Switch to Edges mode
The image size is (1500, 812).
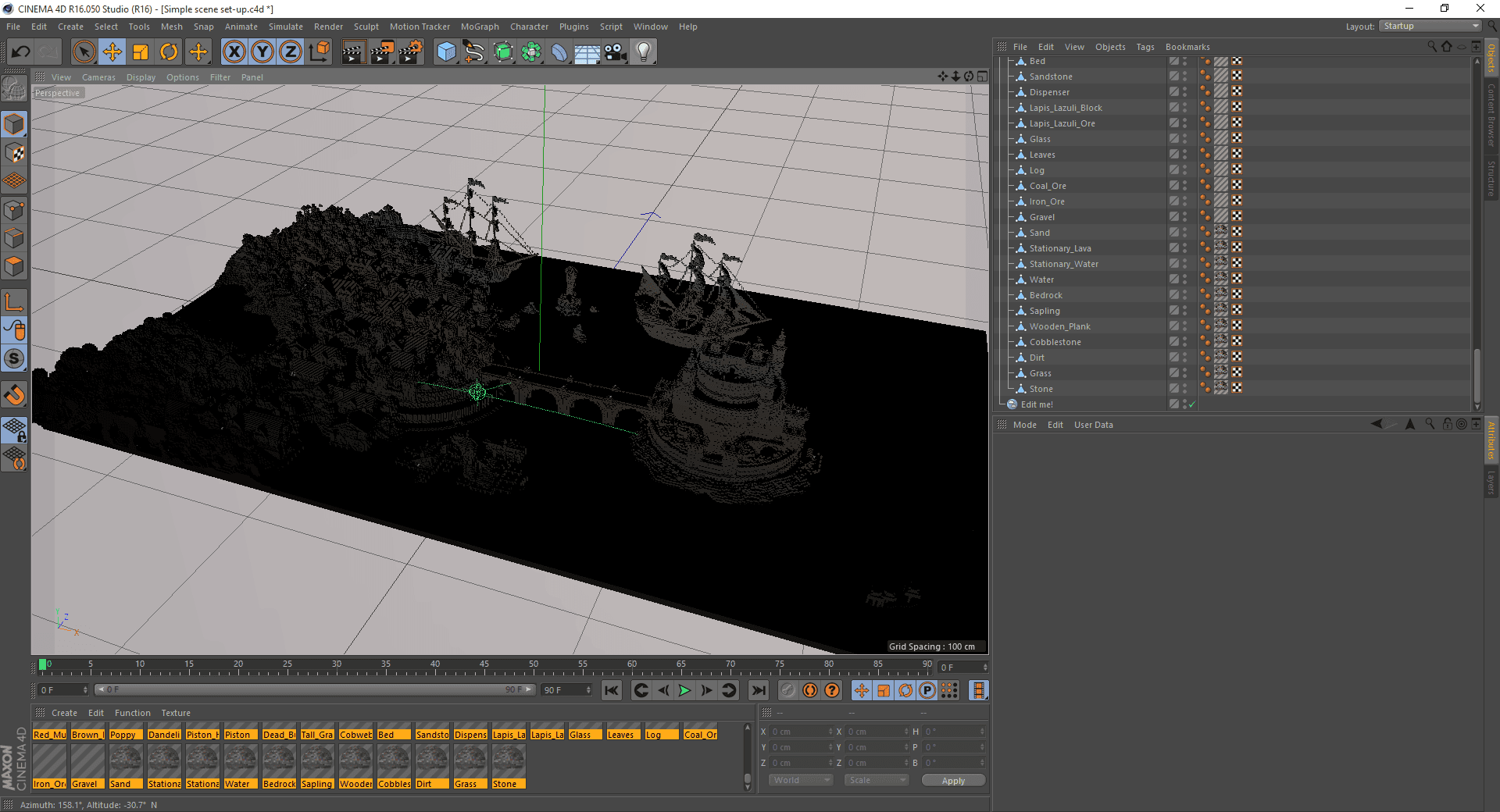[14, 237]
